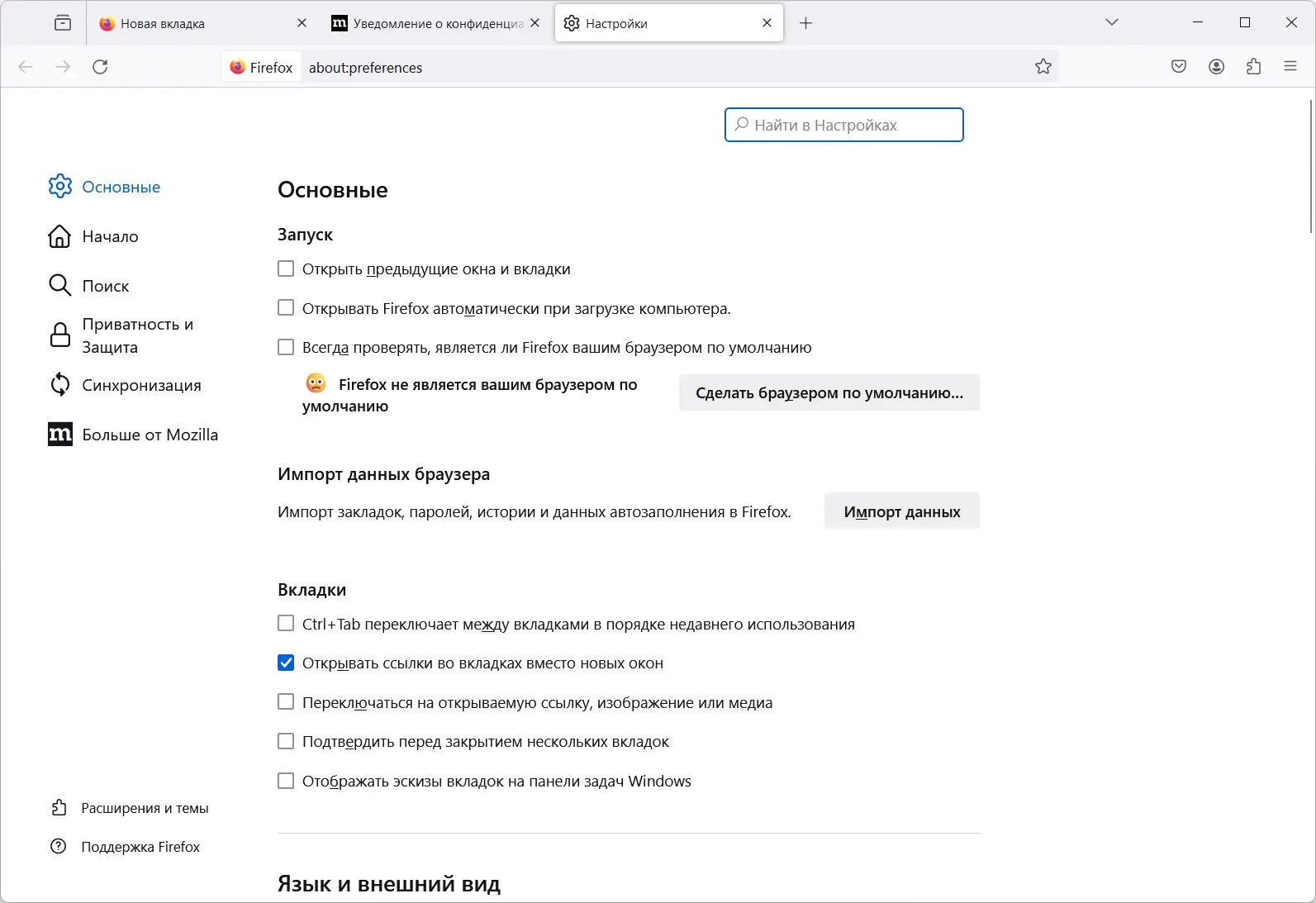Viewport: 1316px width, 903px height.
Task: Switch to the 'Новая вкладка' tab
Action: (190, 23)
